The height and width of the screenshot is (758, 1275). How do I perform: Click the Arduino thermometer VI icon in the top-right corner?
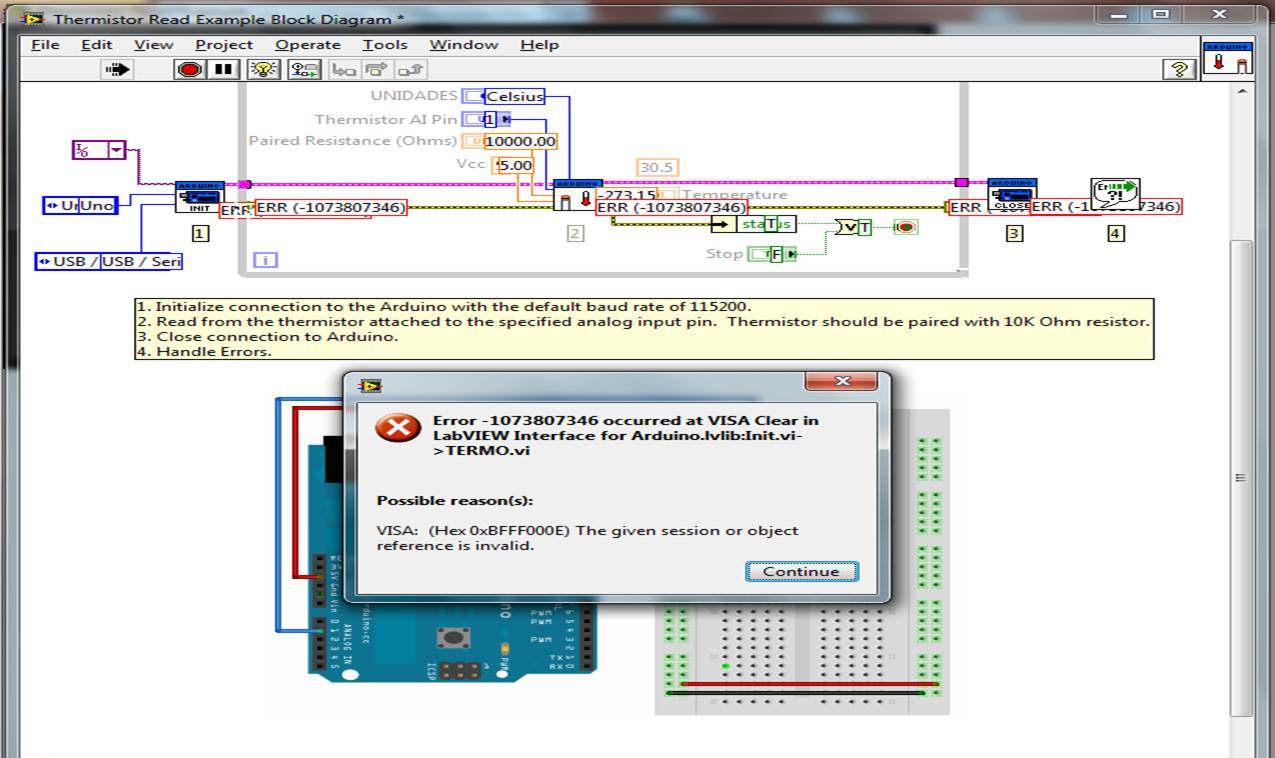1228,57
